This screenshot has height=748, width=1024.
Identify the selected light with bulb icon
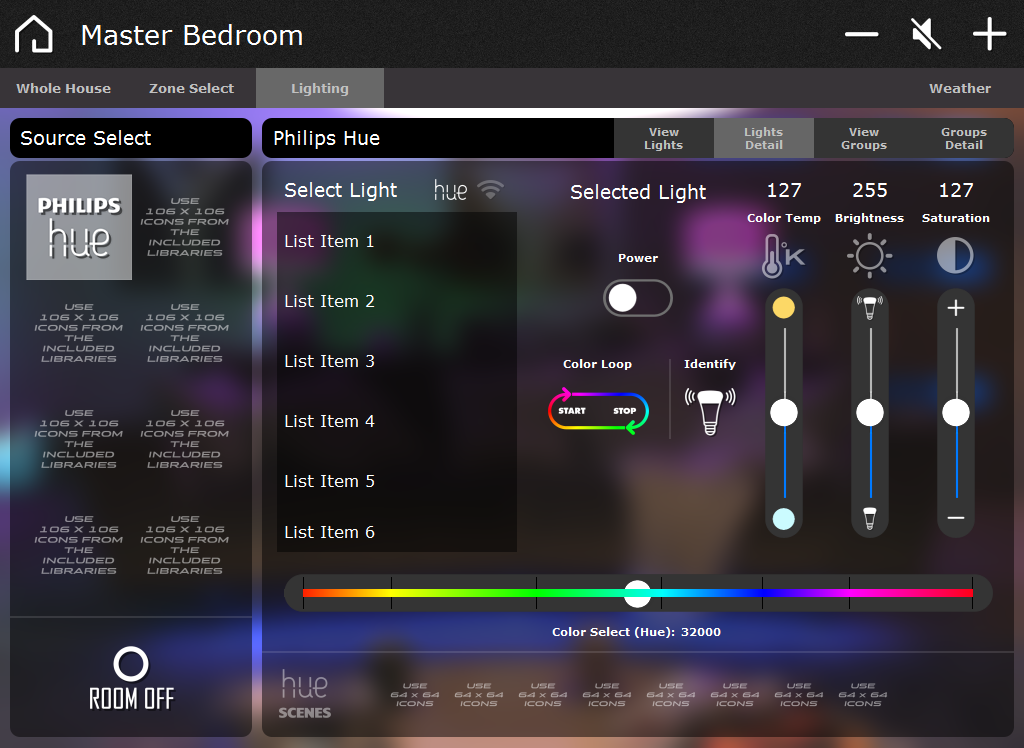[710, 412]
